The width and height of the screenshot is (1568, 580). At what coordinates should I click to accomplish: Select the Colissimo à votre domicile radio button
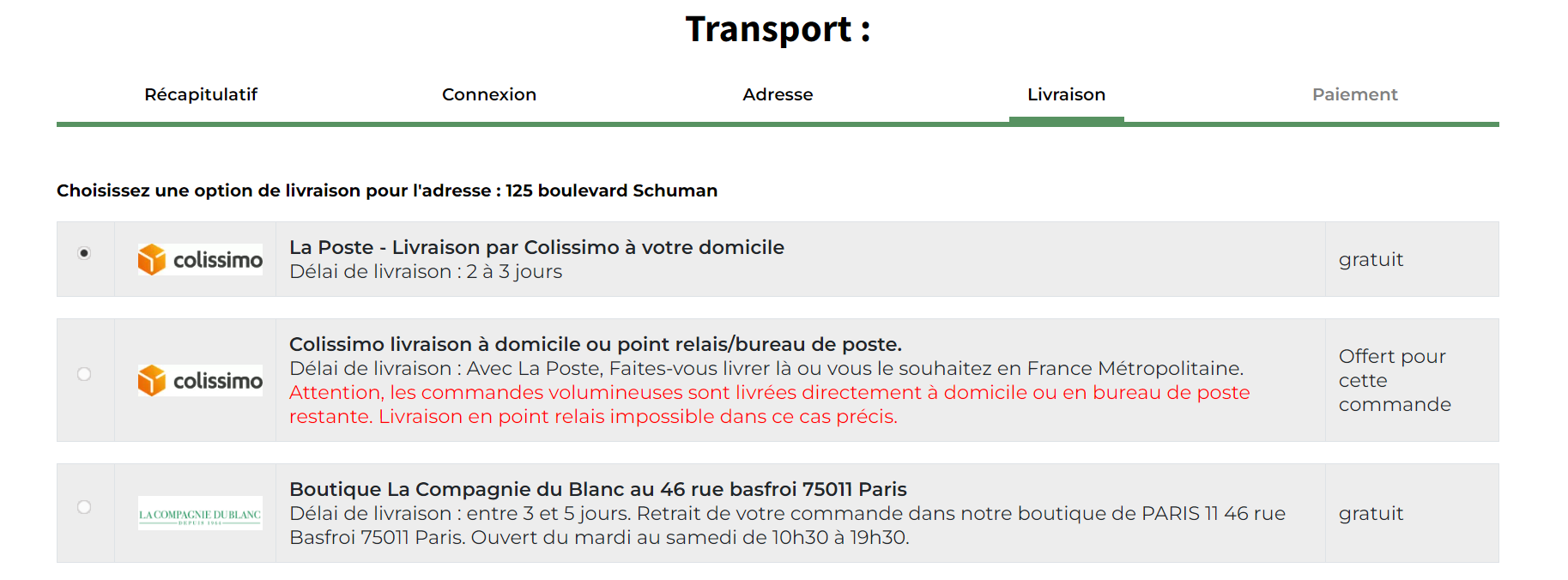[x=84, y=253]
